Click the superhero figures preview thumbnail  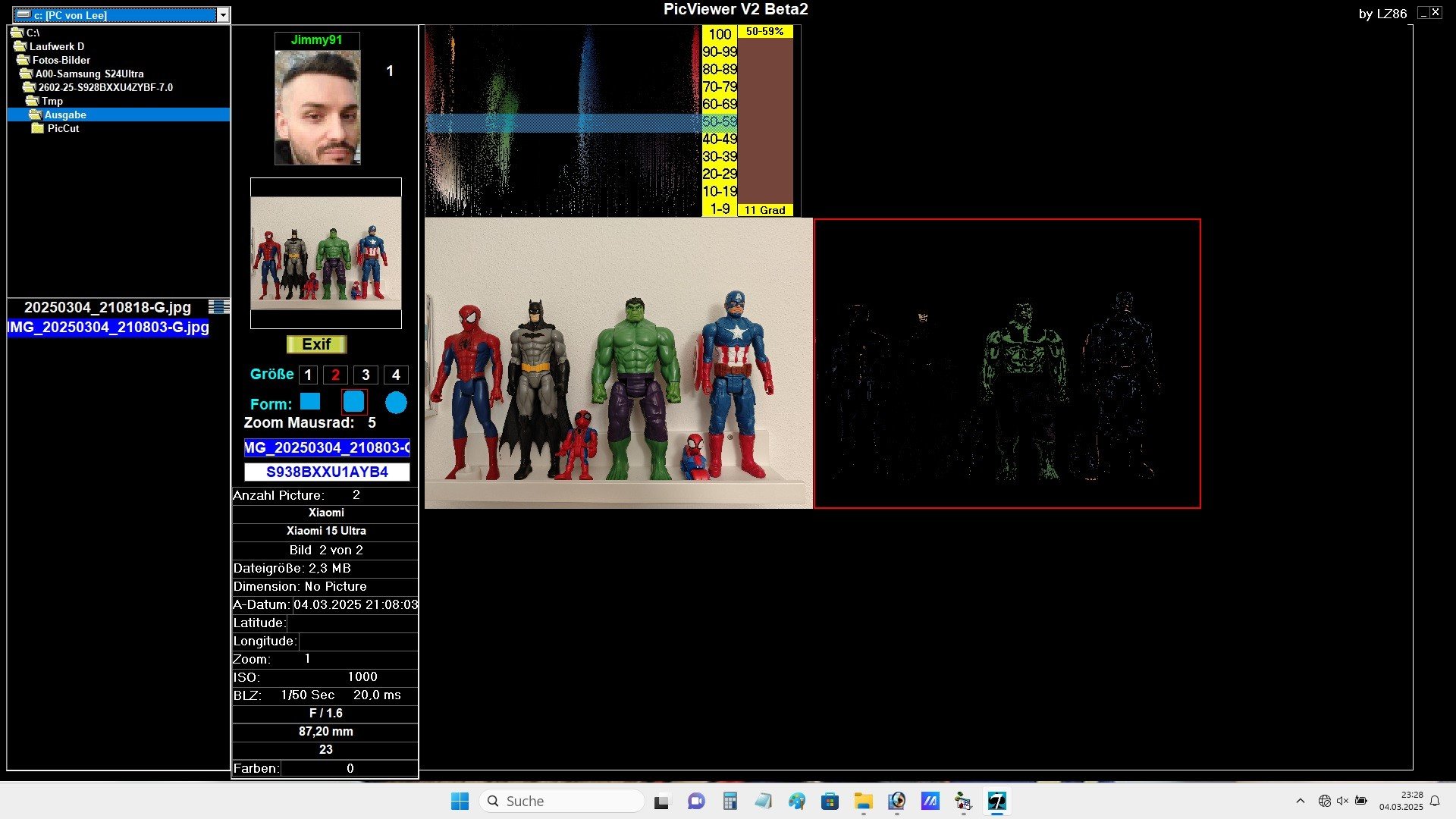[x=326, y=253]
